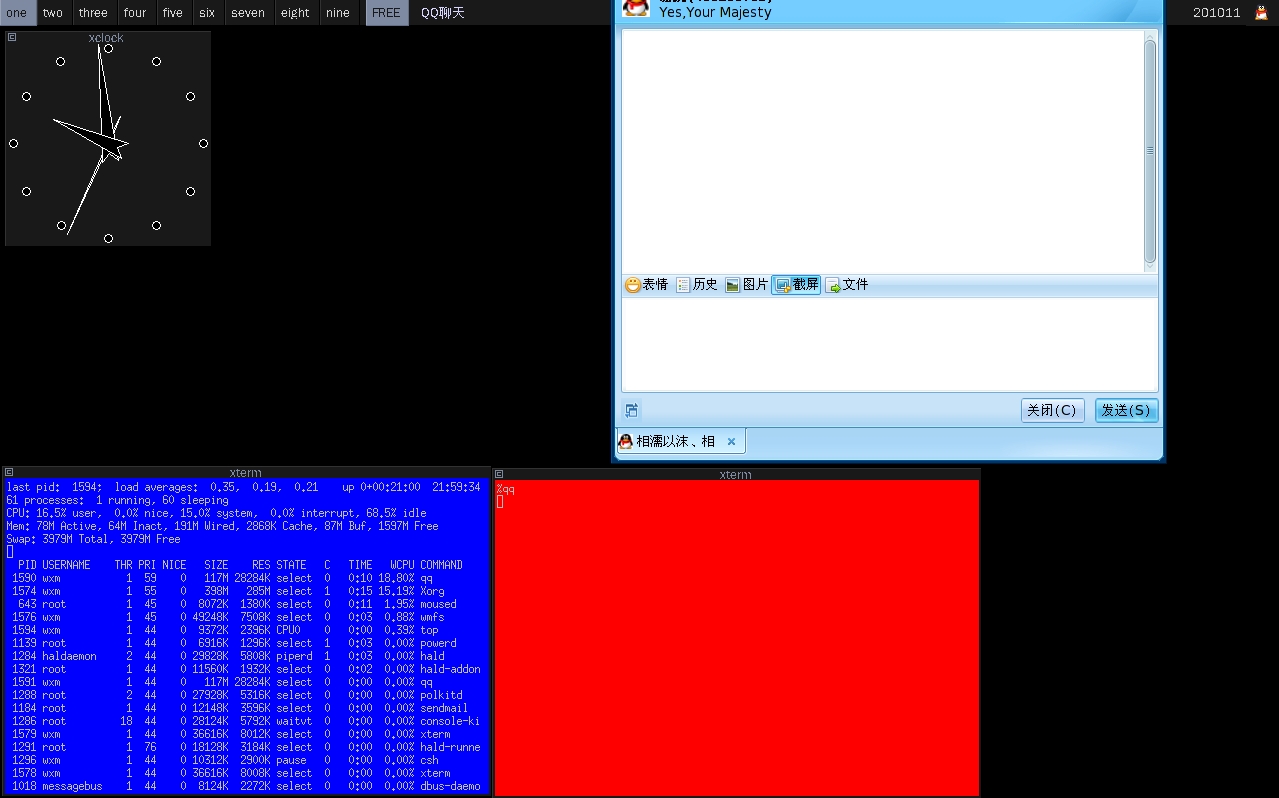Switch to workspace three

click(x=93, y=13)
